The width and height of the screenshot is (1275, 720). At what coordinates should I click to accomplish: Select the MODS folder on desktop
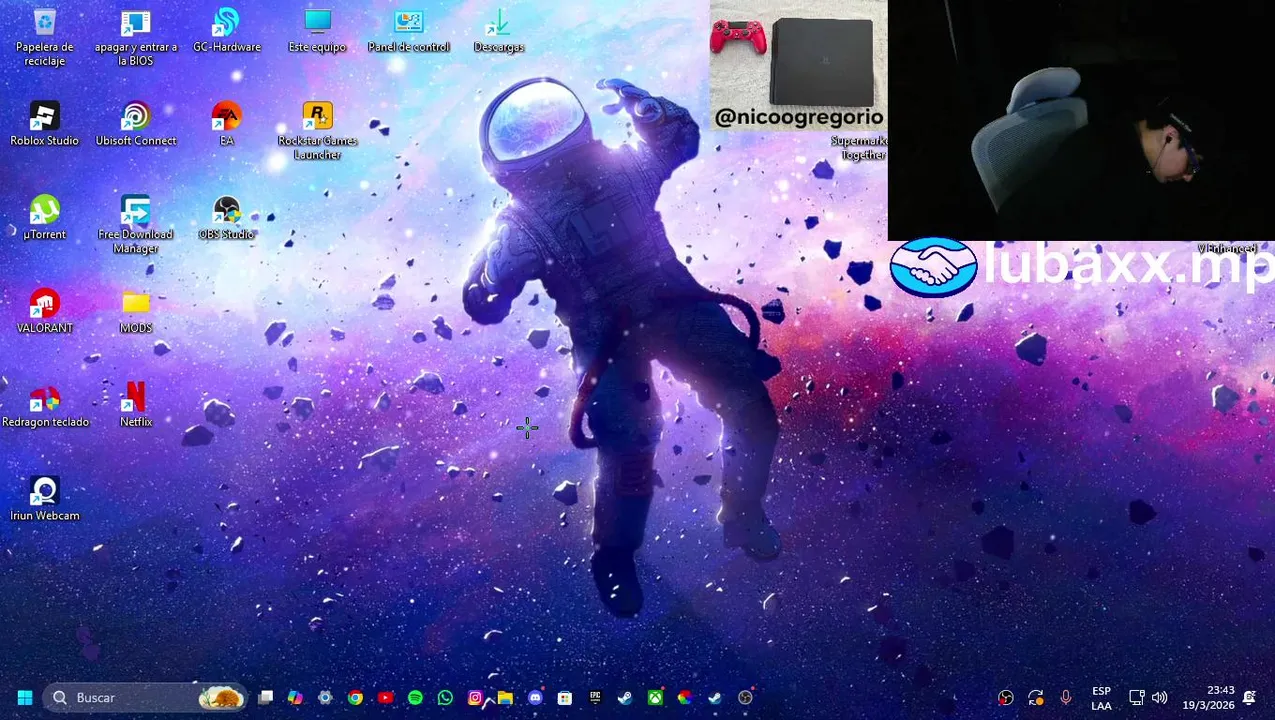[136, 312]
